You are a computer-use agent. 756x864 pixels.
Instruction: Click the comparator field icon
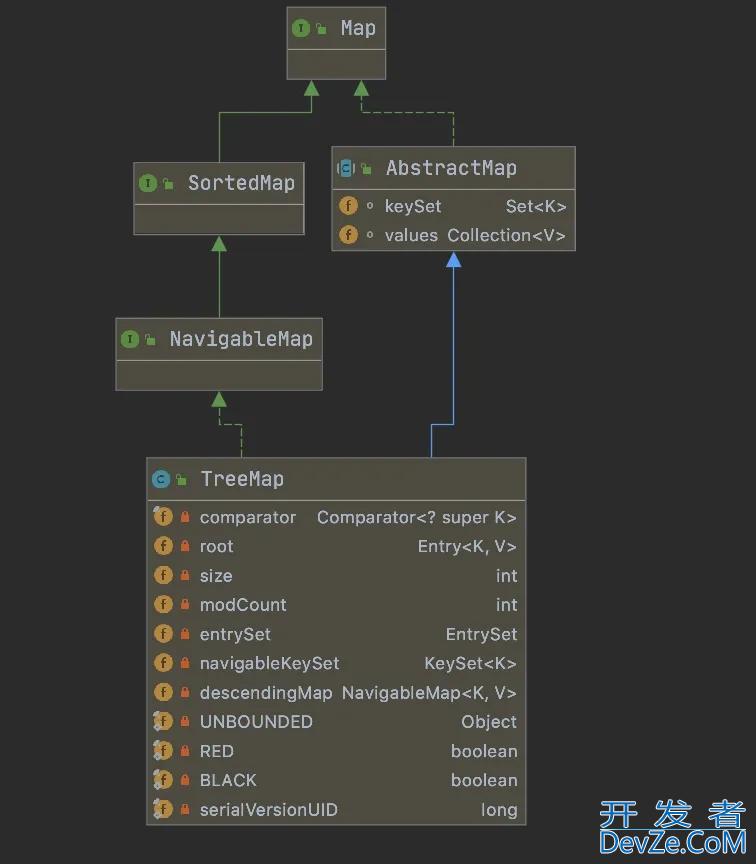(x=163, y=517)
